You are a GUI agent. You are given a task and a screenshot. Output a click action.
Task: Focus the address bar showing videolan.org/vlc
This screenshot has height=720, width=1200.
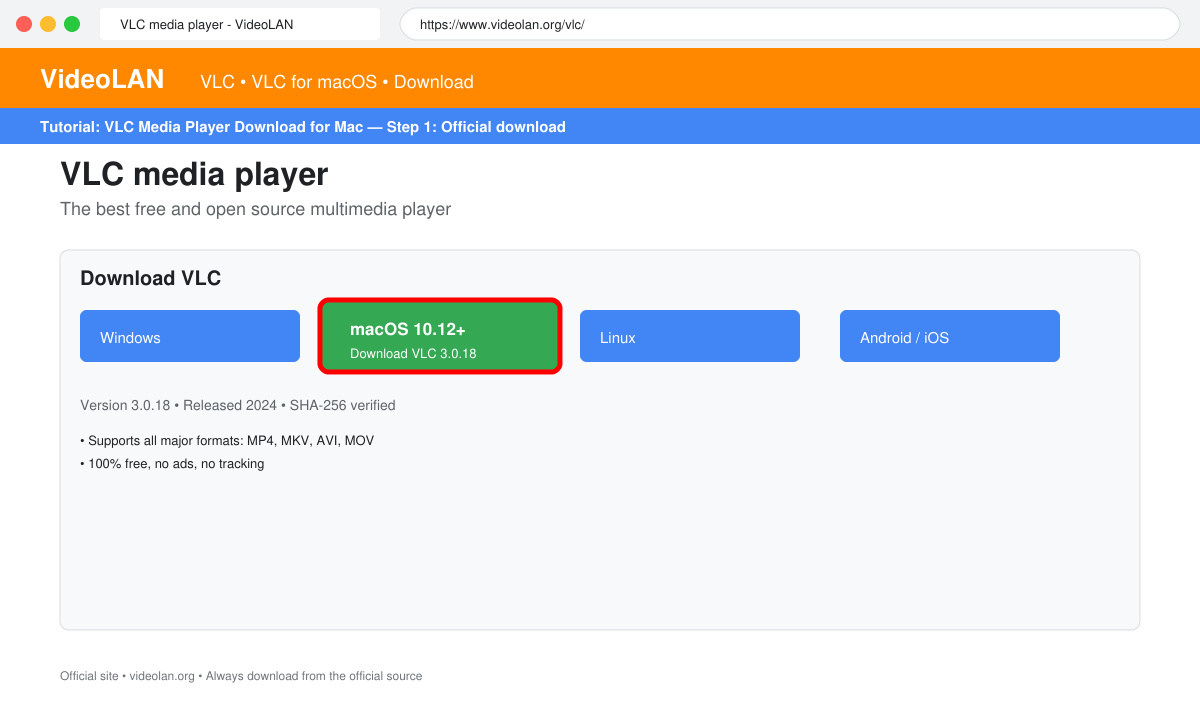tap(790, 24)
